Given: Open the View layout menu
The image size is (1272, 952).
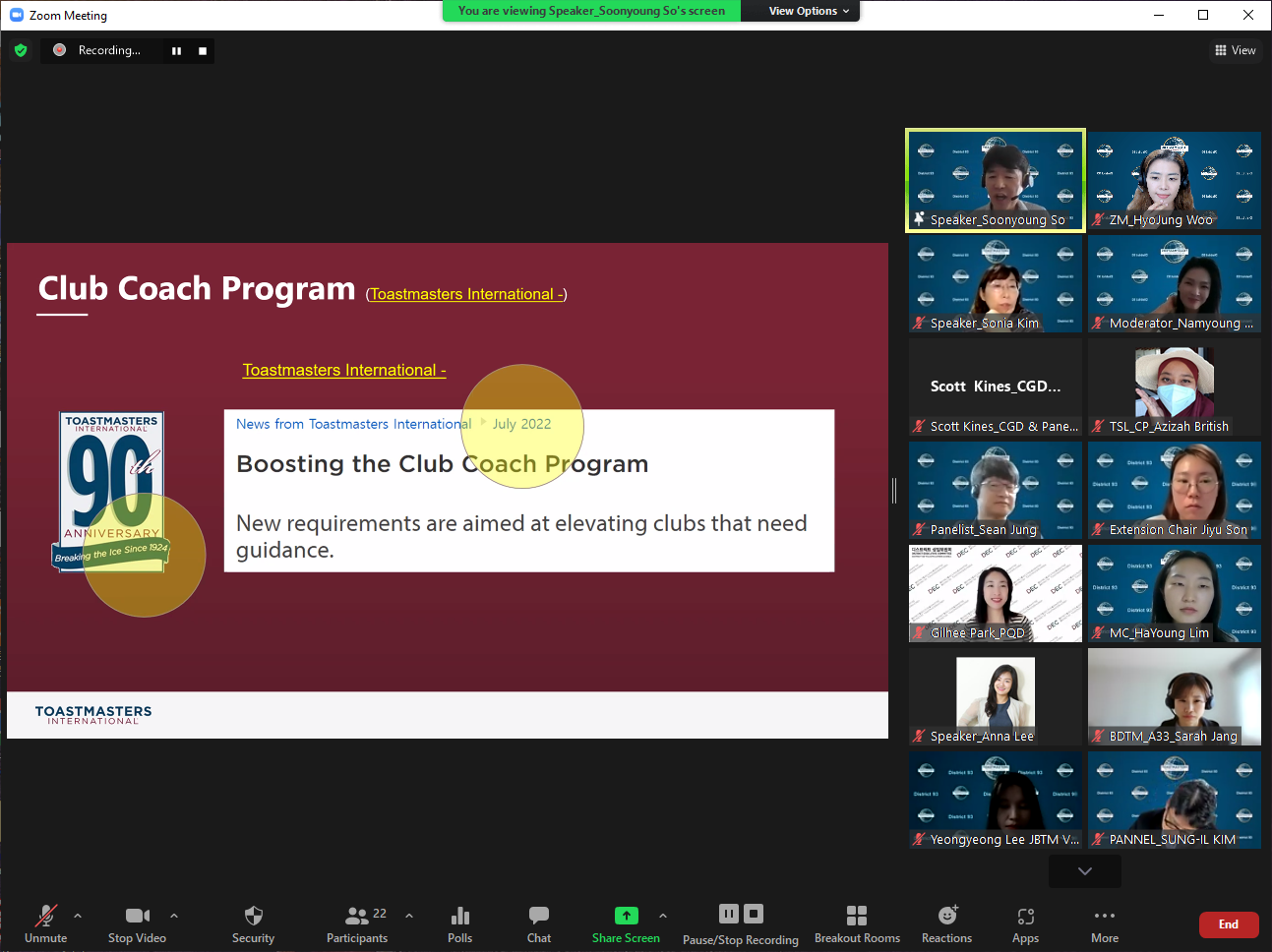Looking at the screenshot, I should [x=1236, y=50].
